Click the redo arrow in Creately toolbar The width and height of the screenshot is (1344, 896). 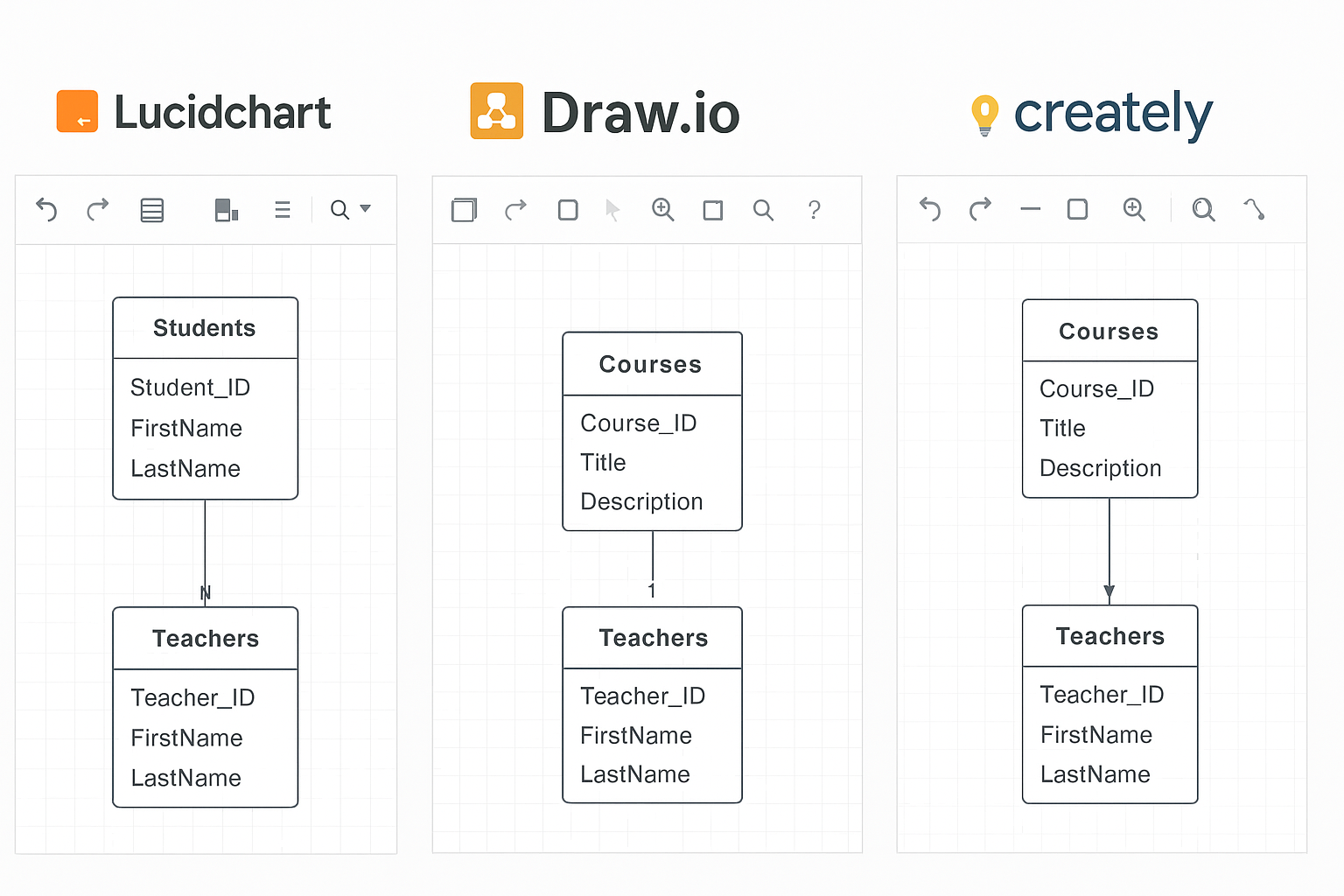pos(980,209)
